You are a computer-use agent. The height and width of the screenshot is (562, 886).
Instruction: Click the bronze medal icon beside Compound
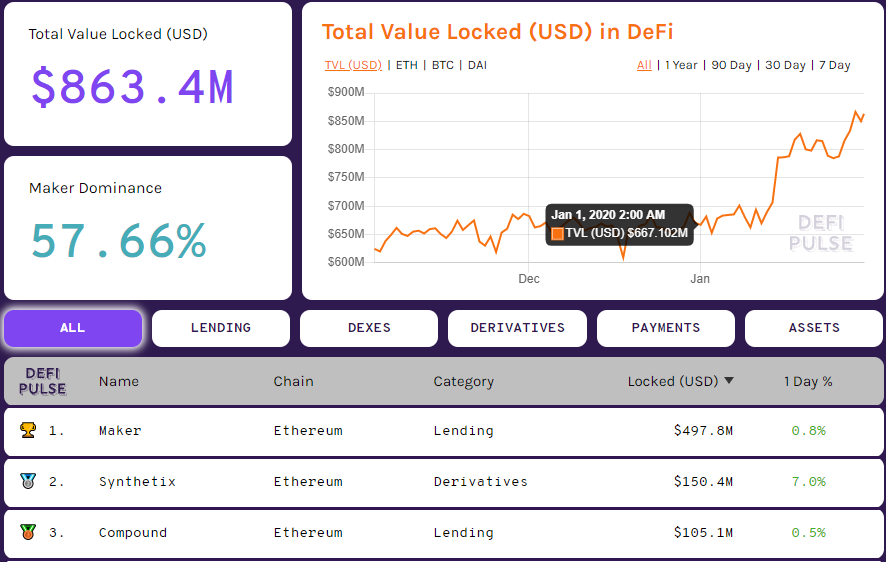(x=27, y=532)
